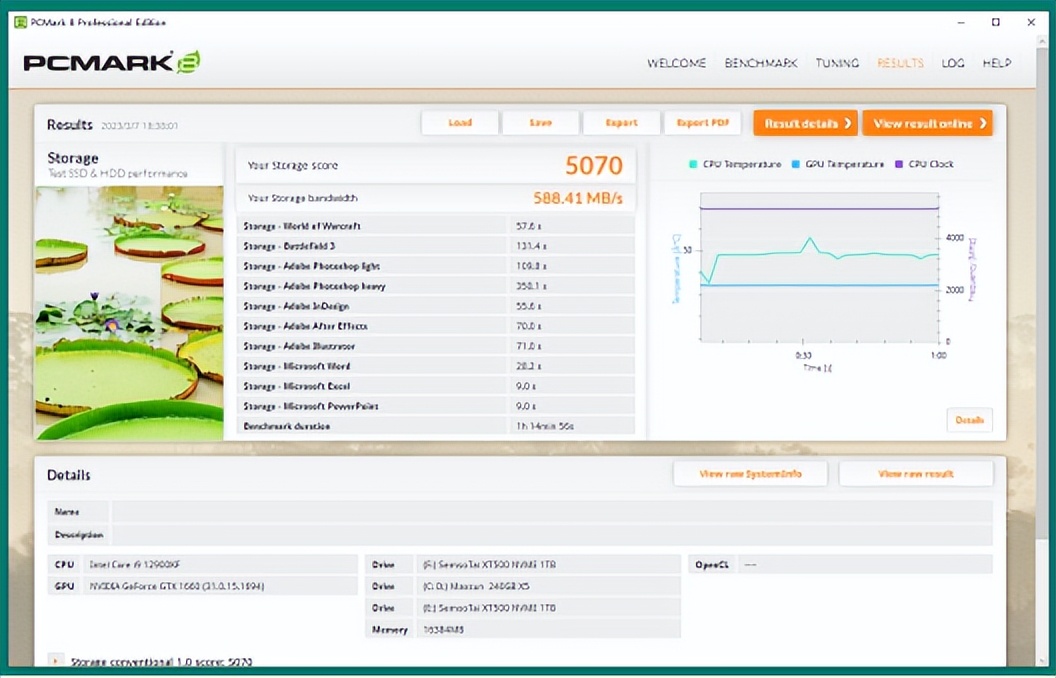The width and height of the screenshot is (1056, 678).
Task: Click the PCMark 8 app icon in title bar
Action: point(21,22)
